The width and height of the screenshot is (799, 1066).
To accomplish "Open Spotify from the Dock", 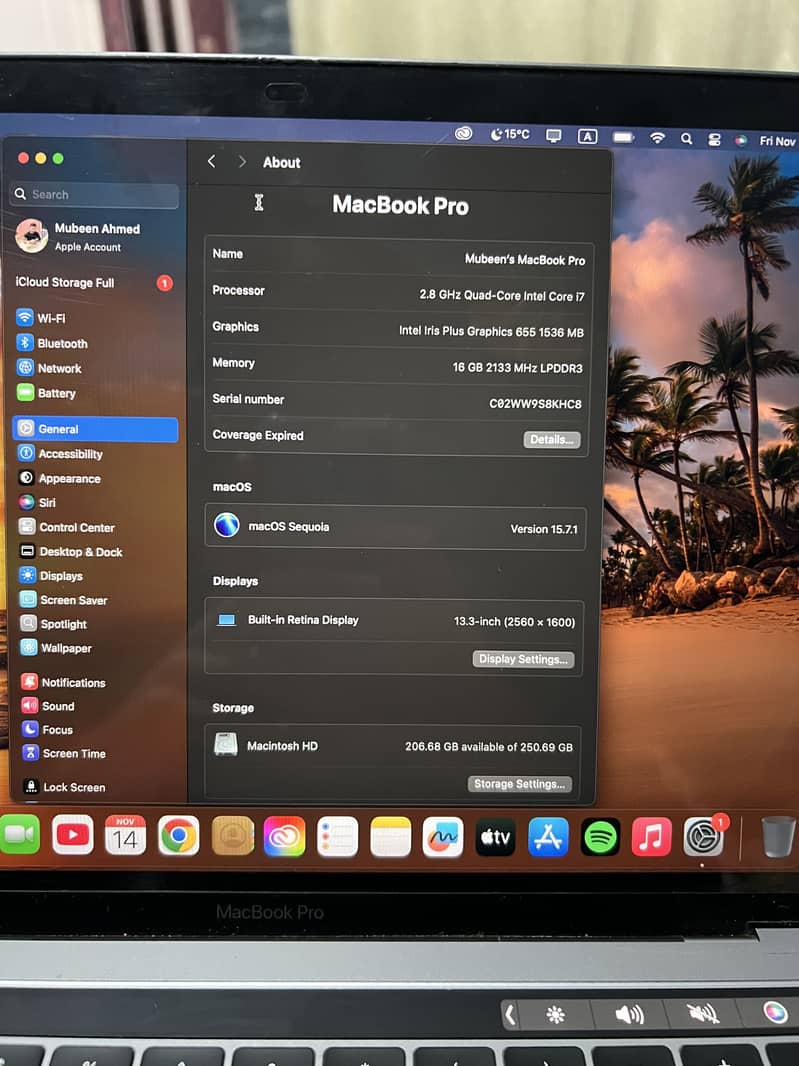I will click(x=600, y=837).
